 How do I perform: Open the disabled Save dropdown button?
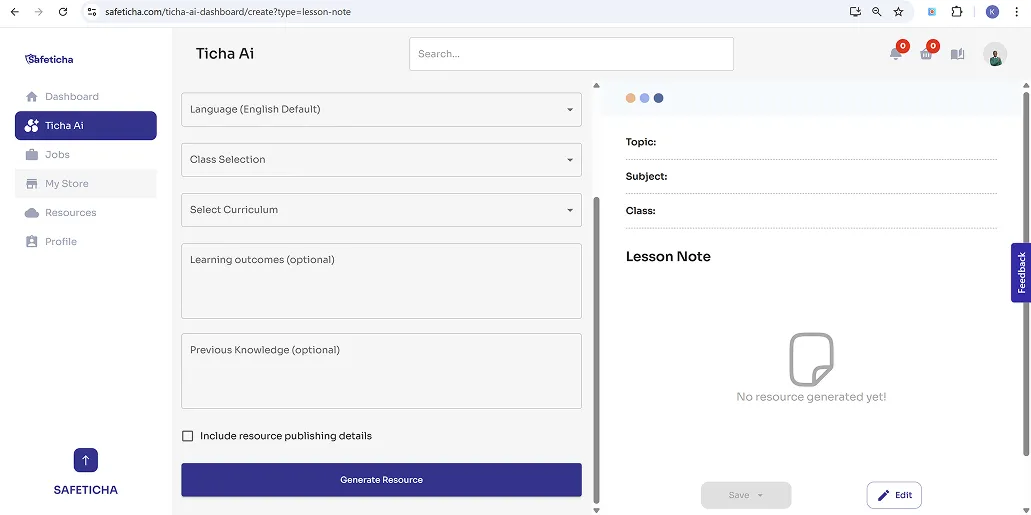(x=746, y=495)
